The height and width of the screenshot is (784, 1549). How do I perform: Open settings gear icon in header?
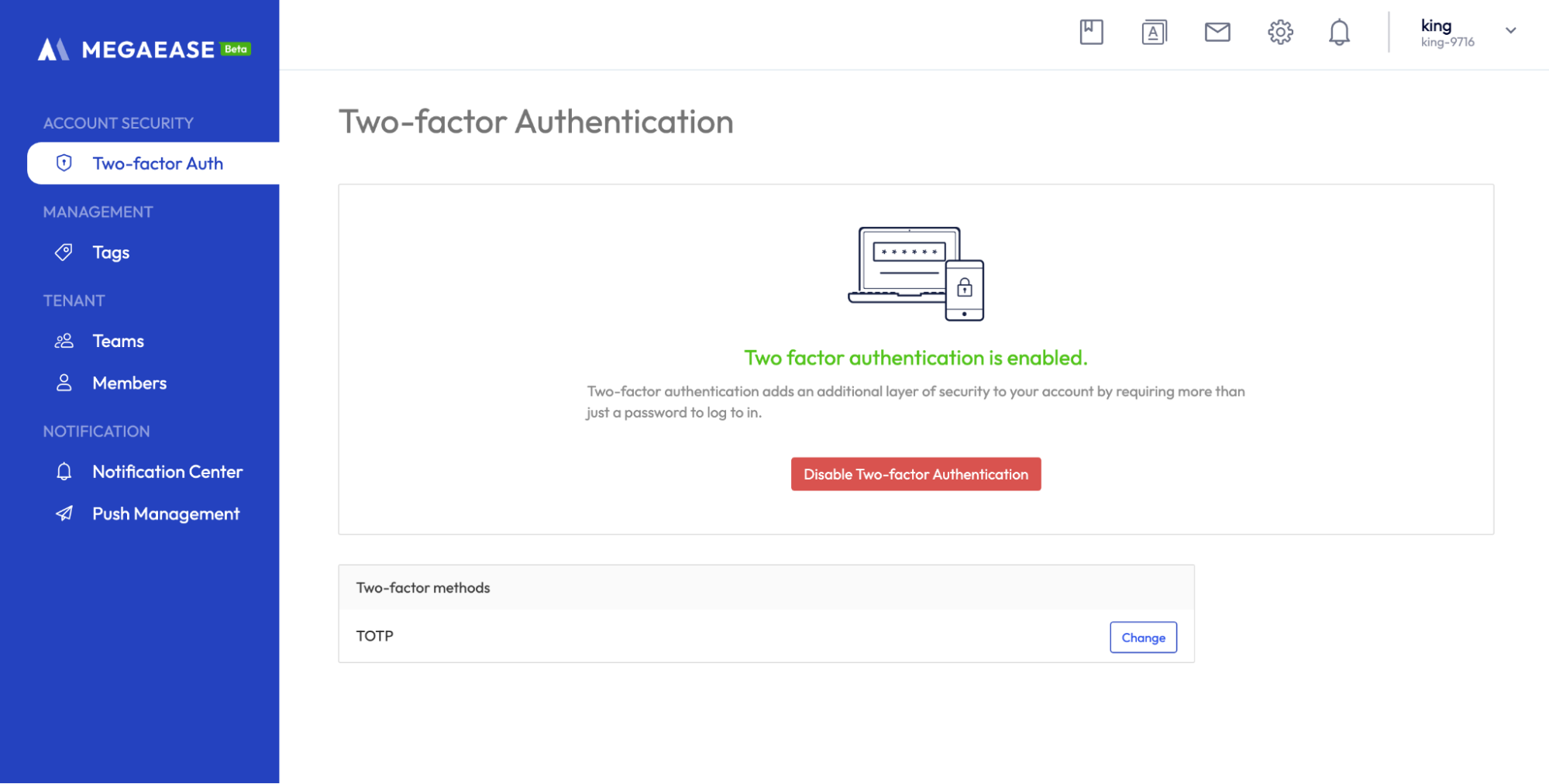click(1280, 32)
